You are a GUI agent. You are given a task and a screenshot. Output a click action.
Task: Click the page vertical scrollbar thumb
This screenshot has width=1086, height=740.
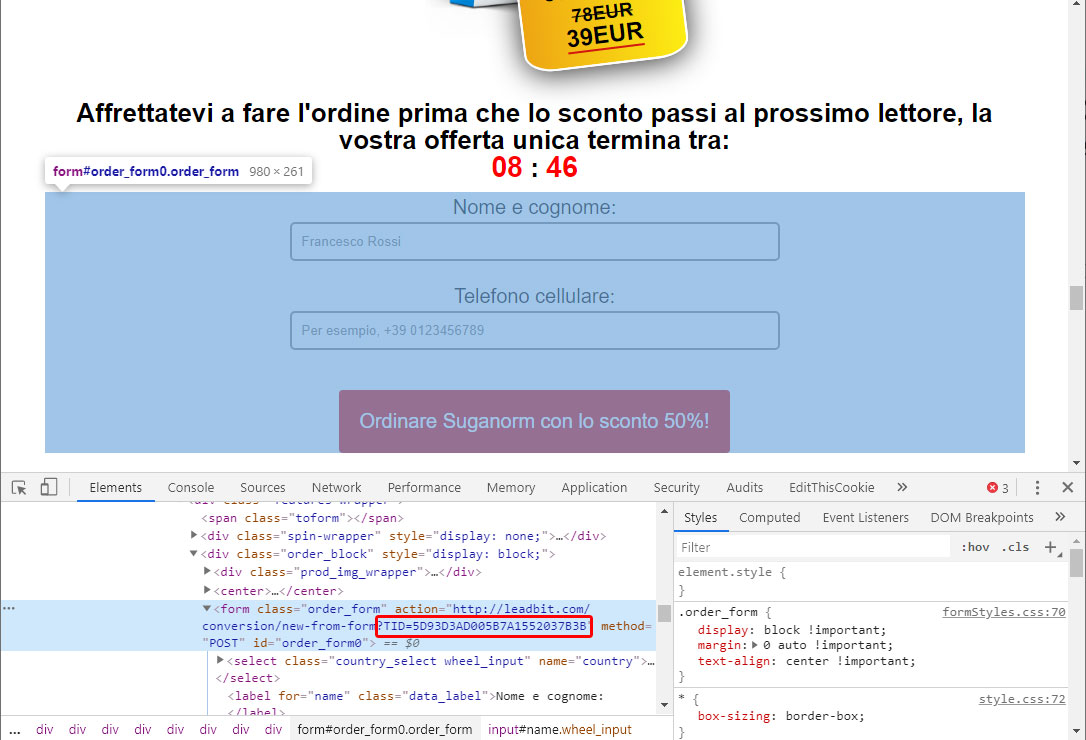pos(1076,298)
